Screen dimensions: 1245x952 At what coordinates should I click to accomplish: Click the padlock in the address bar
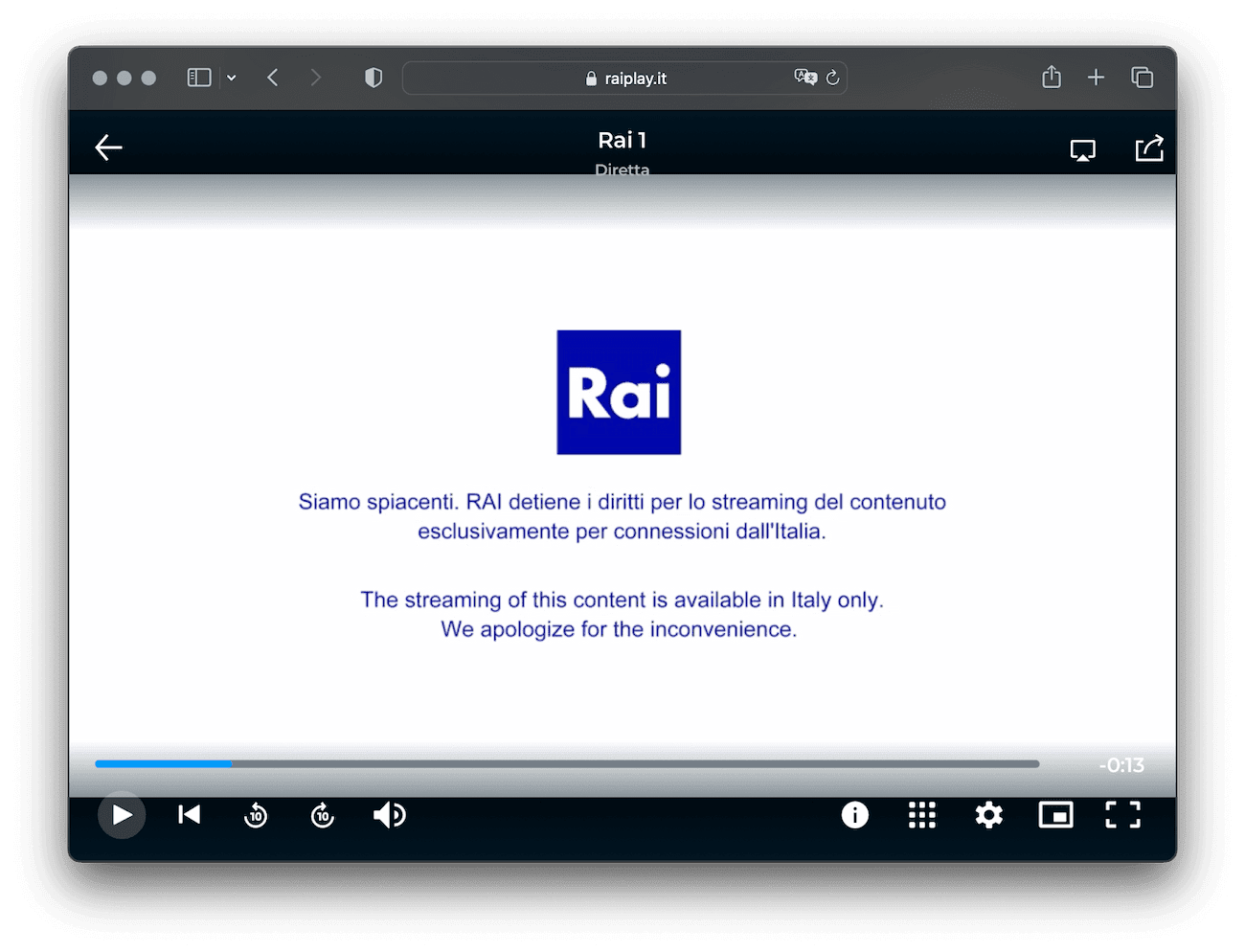click(x=591, y=79)
